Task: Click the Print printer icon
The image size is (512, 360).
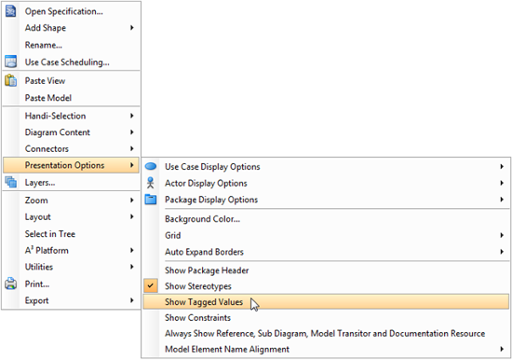Action: tap(11, 284)
